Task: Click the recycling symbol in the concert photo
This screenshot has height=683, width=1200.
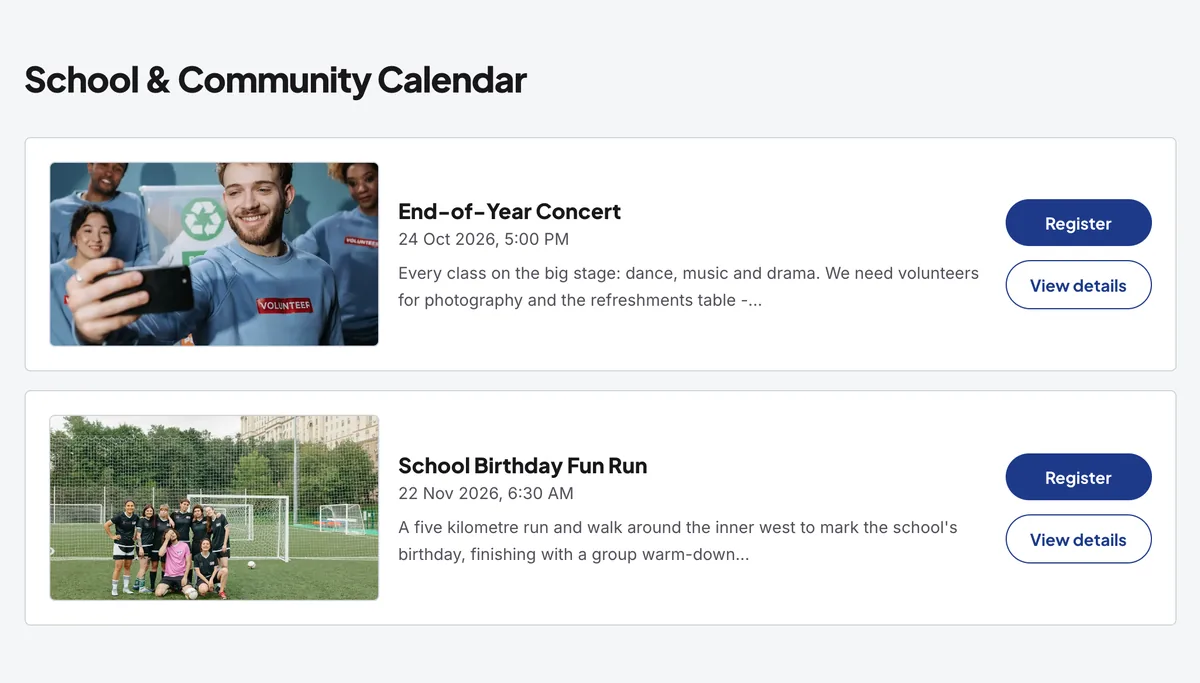Action: tap(204, 219)
